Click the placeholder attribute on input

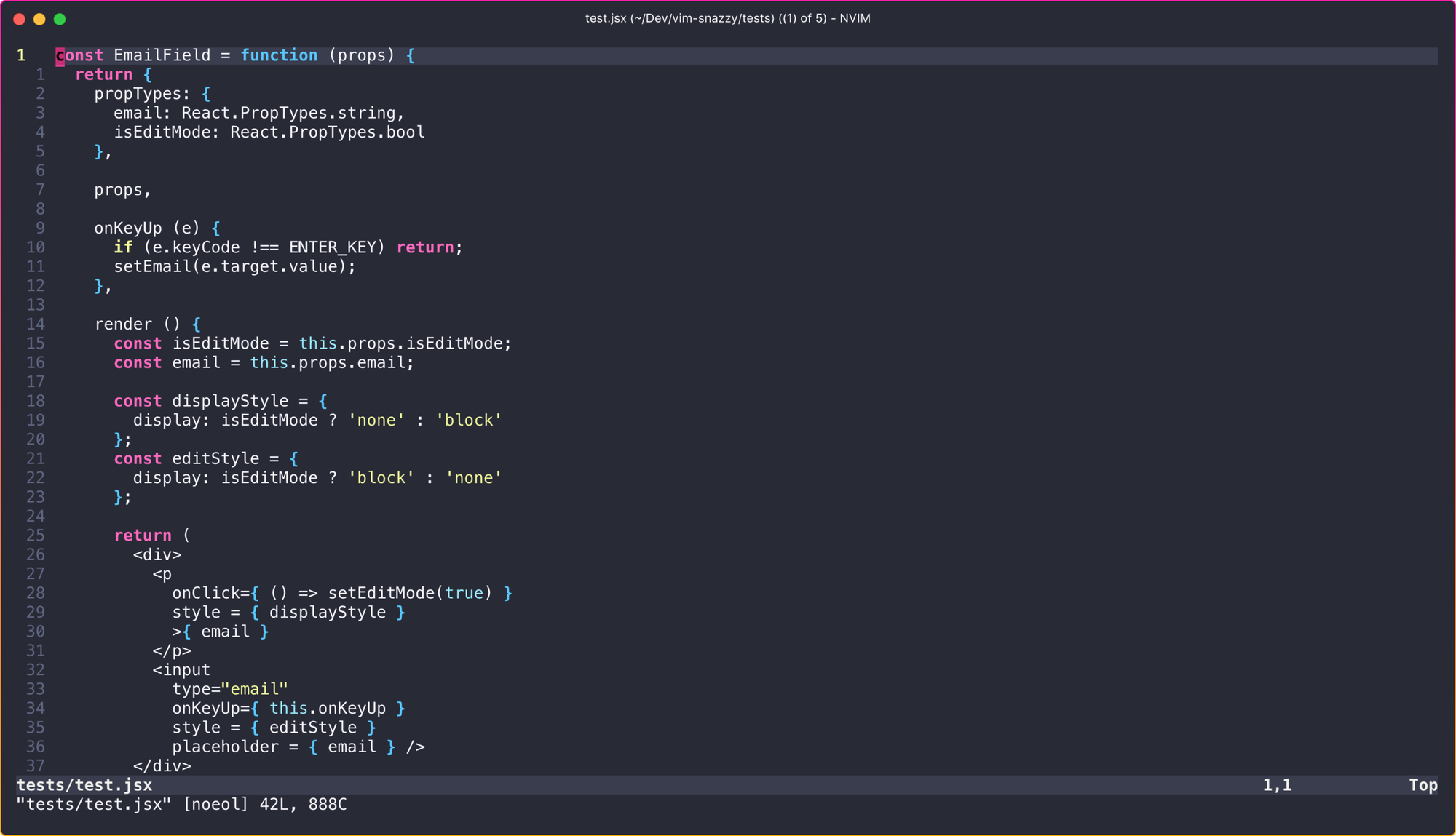(225, 747)
